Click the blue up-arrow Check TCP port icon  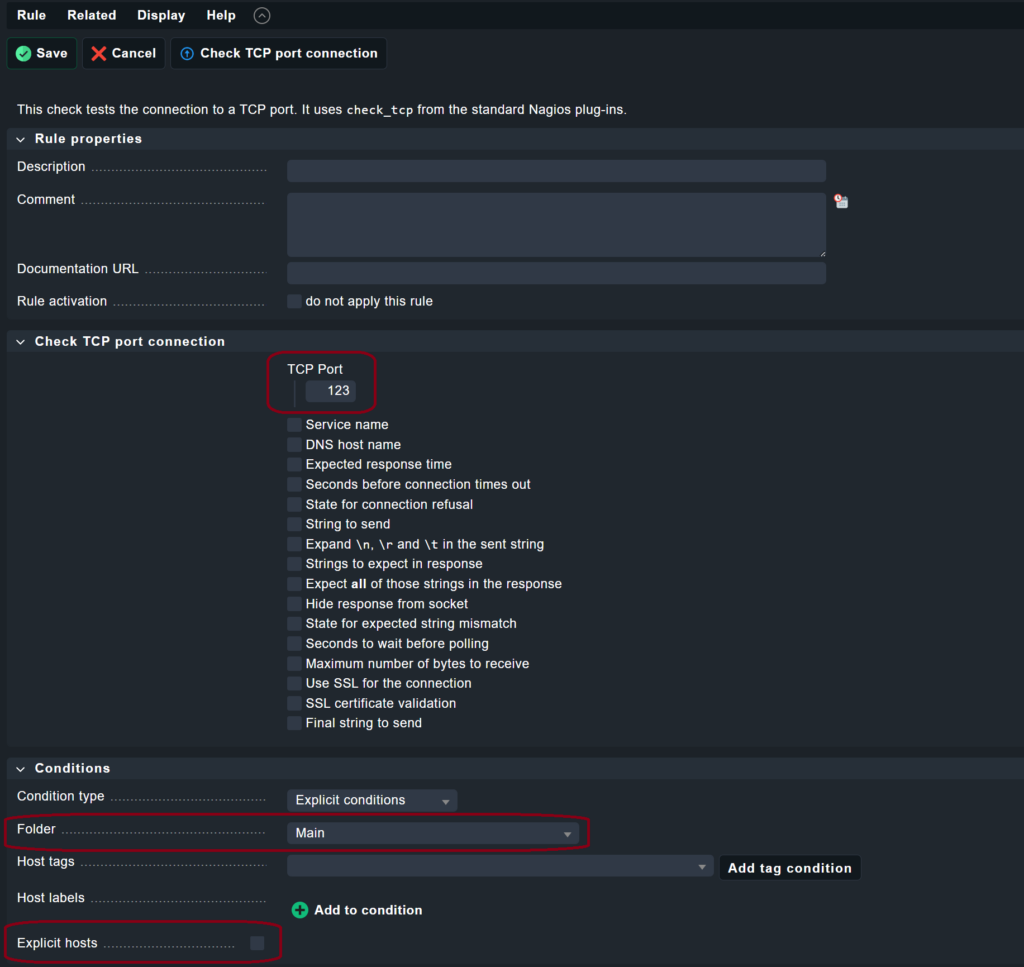point(187,54)
